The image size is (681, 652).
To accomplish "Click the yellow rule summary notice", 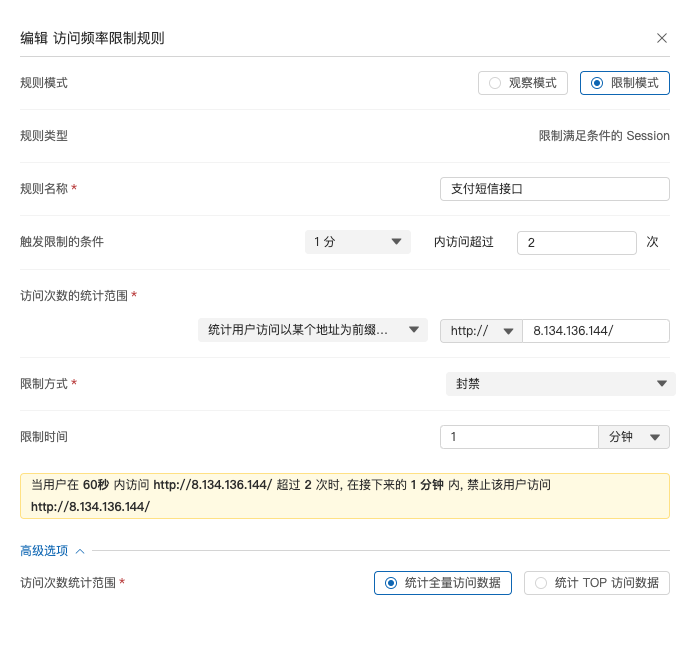I will coord(344,496).
